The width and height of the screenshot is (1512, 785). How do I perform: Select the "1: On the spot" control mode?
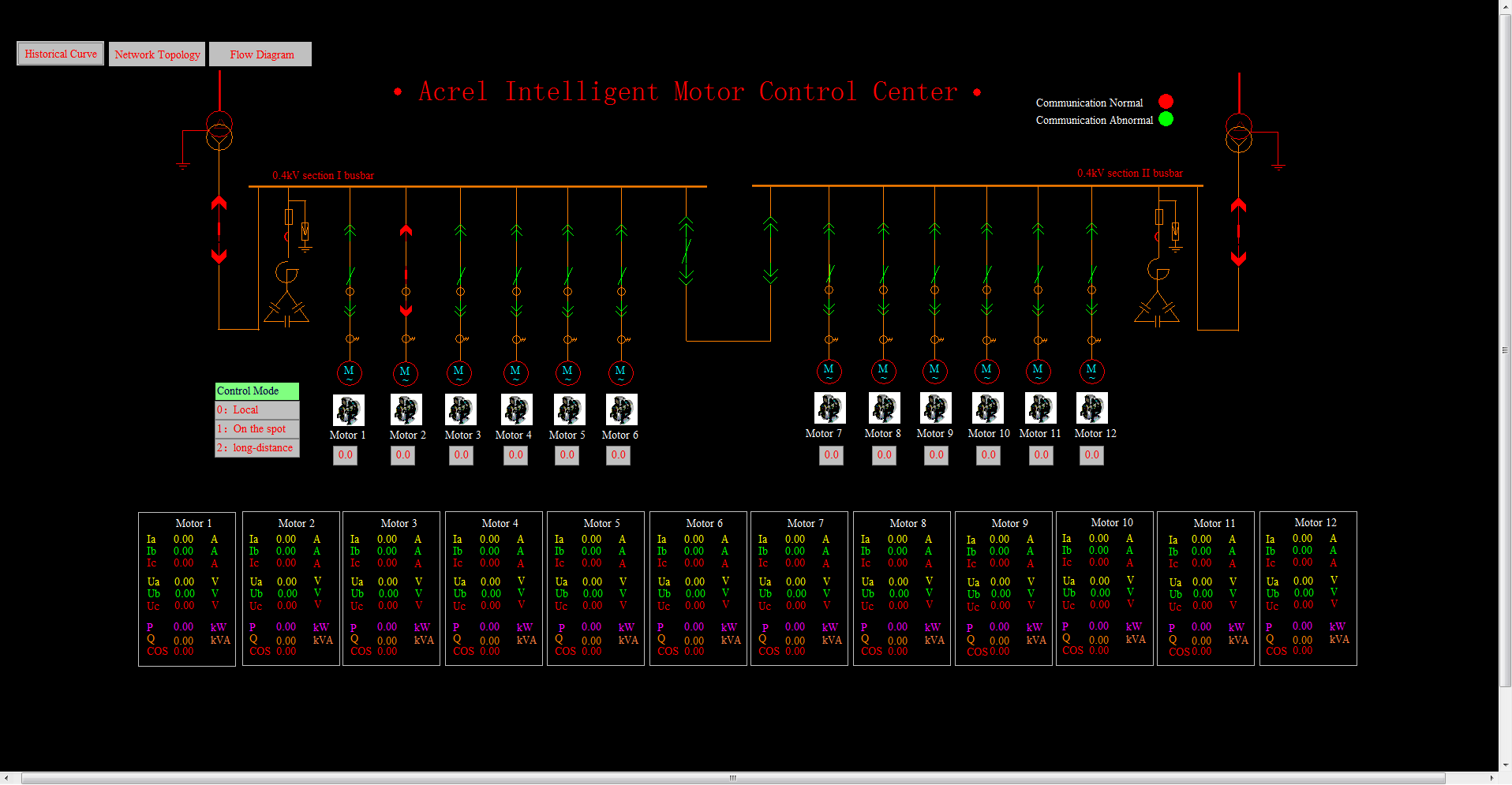[256, 428]
